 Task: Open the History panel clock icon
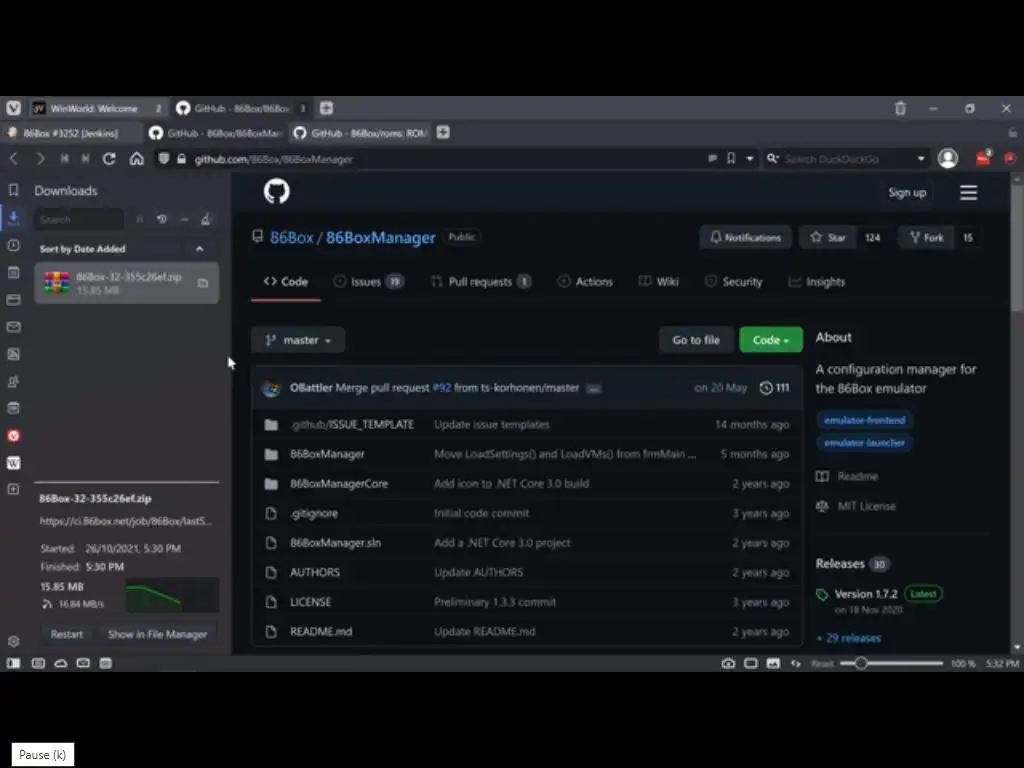coord(13,245)
